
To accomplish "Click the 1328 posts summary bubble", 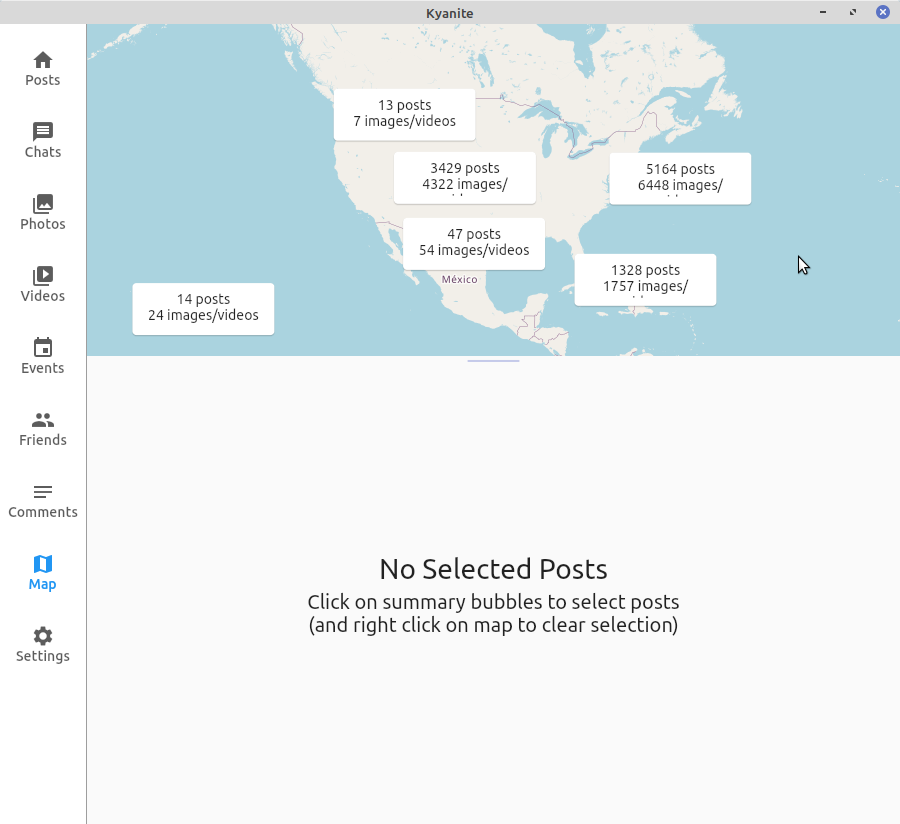I will (x=645, y=279).
